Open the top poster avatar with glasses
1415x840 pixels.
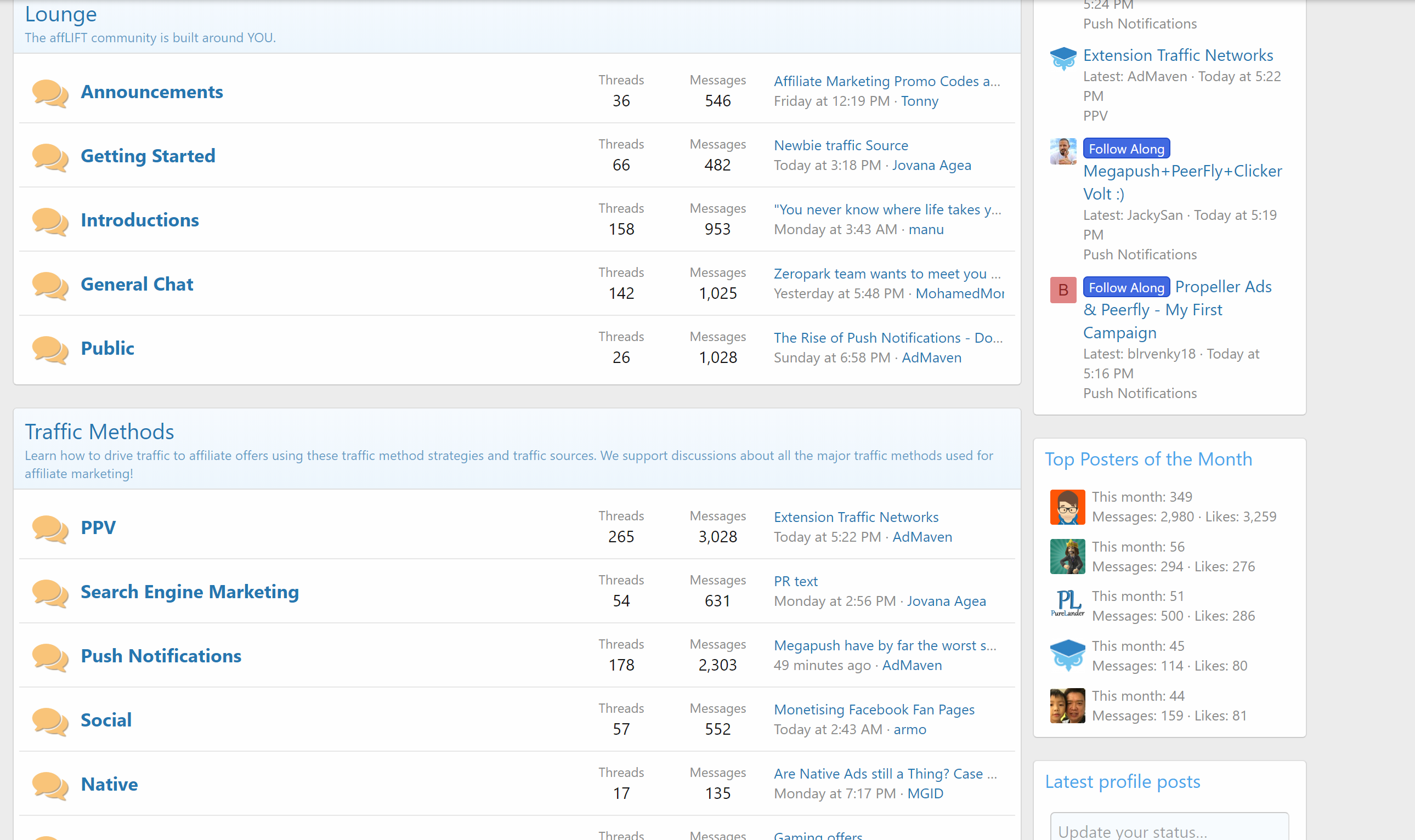point(1067,507)
